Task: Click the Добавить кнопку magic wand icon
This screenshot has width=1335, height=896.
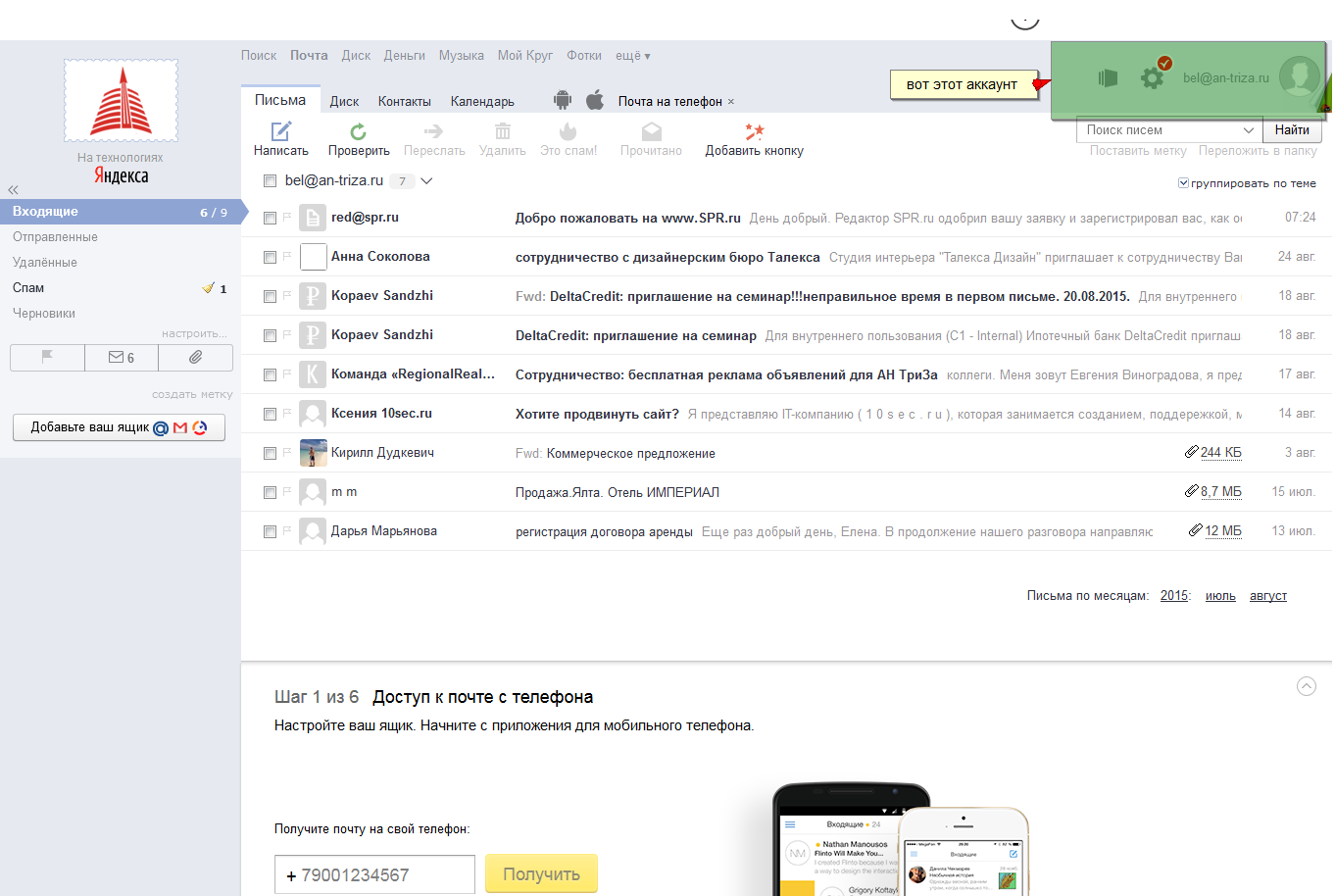Action: [755, 131]
